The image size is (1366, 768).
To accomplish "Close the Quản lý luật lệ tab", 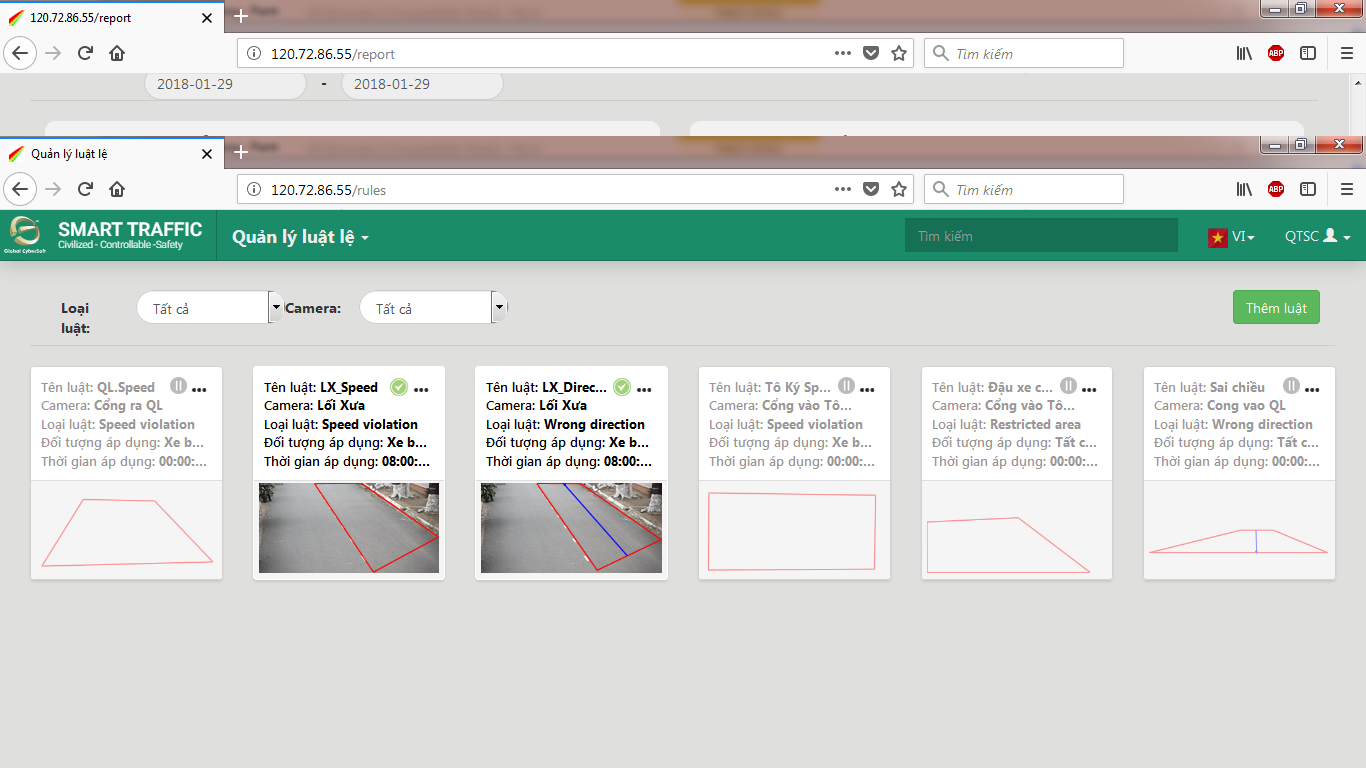I will (x=207, y=154).
